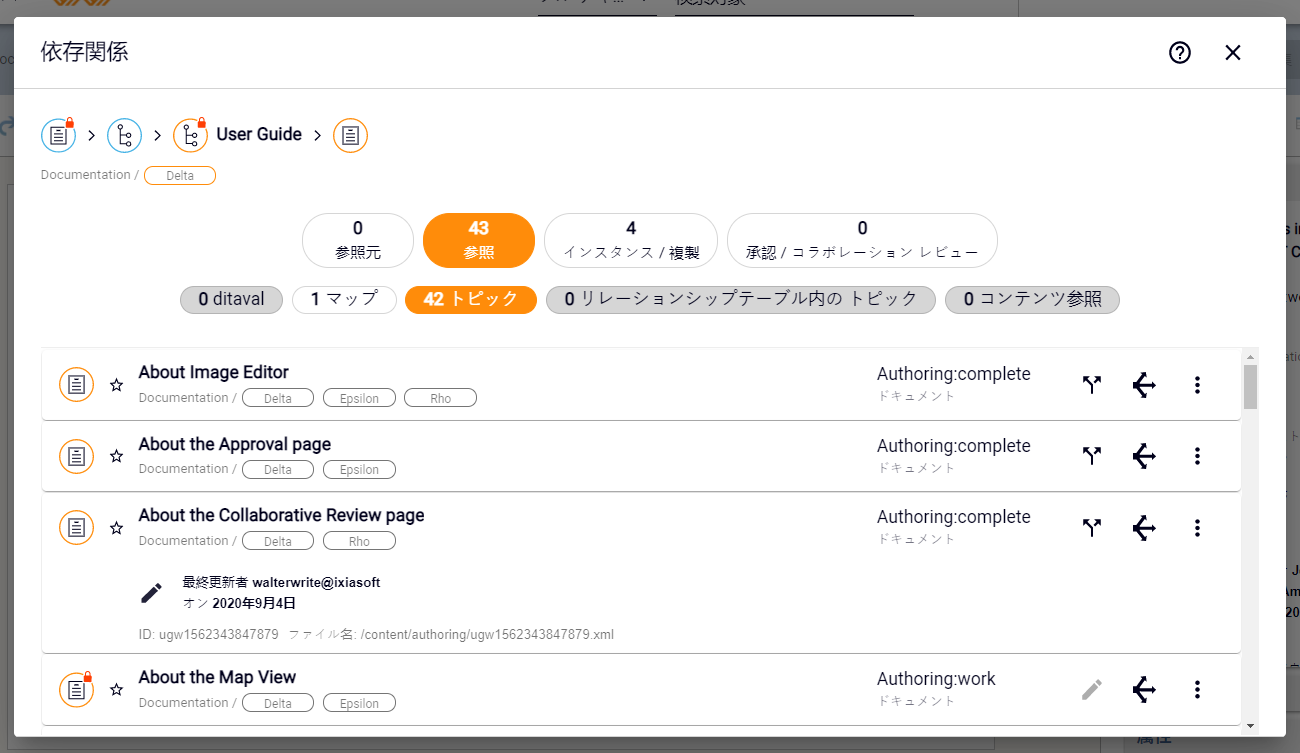This screenshot has height=753, width=1300.
Task: Select the 0 参照元 tab
Action: pyautogui.click(x=358, y=240)
